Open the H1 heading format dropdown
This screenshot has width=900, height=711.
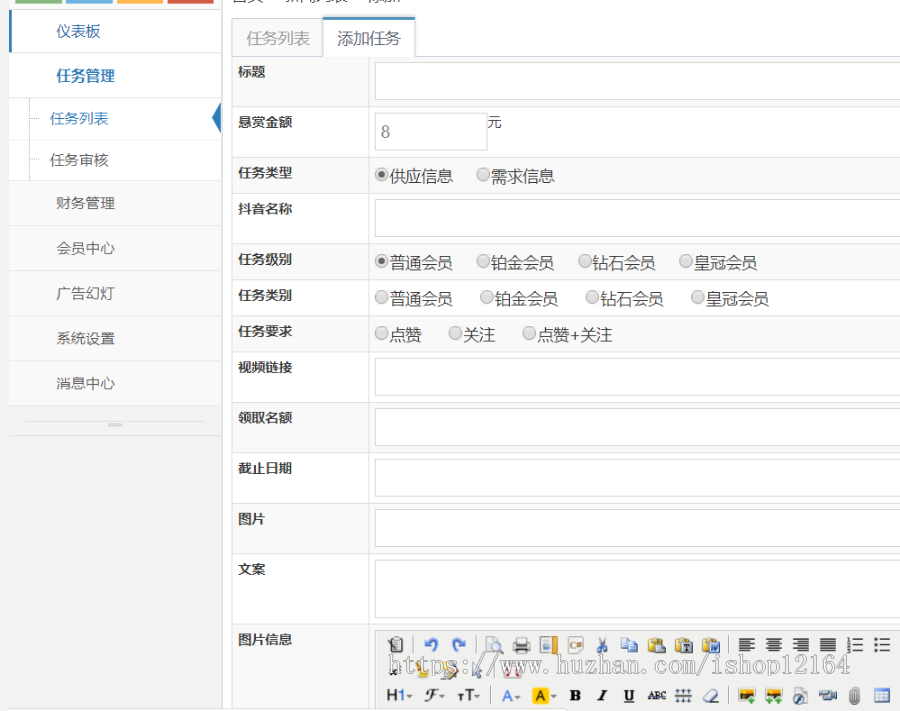tap(399, 696)
